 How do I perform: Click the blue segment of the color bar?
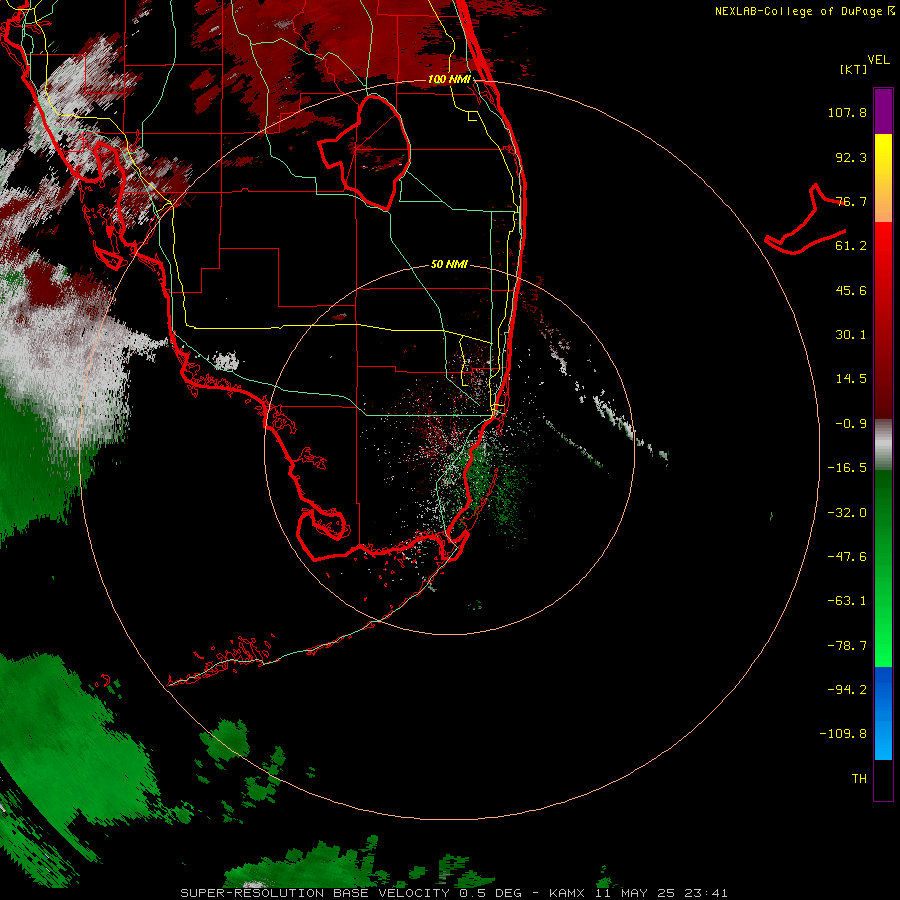[x=883, y=713]
